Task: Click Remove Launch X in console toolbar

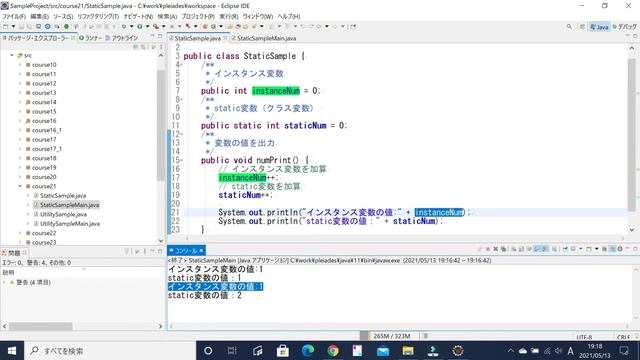Action: [495, 249]
